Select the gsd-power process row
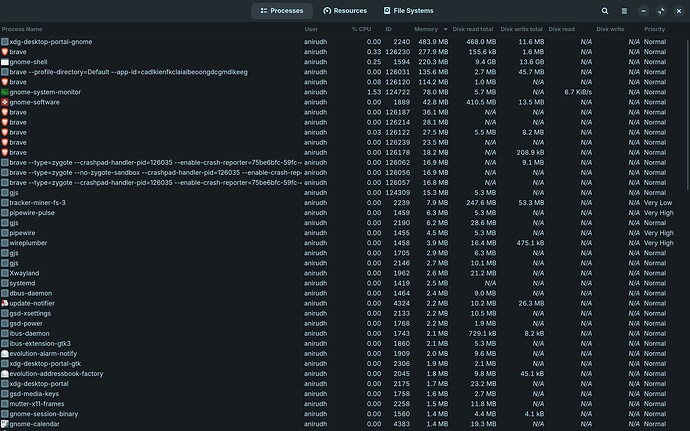This screenshot has height=431, width=690. 343,324
